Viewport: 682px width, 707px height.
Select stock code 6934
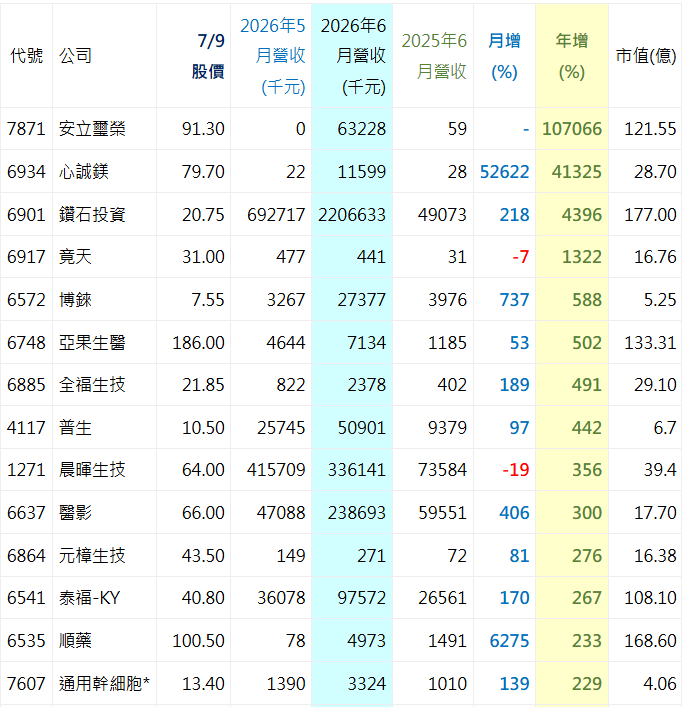26,172
